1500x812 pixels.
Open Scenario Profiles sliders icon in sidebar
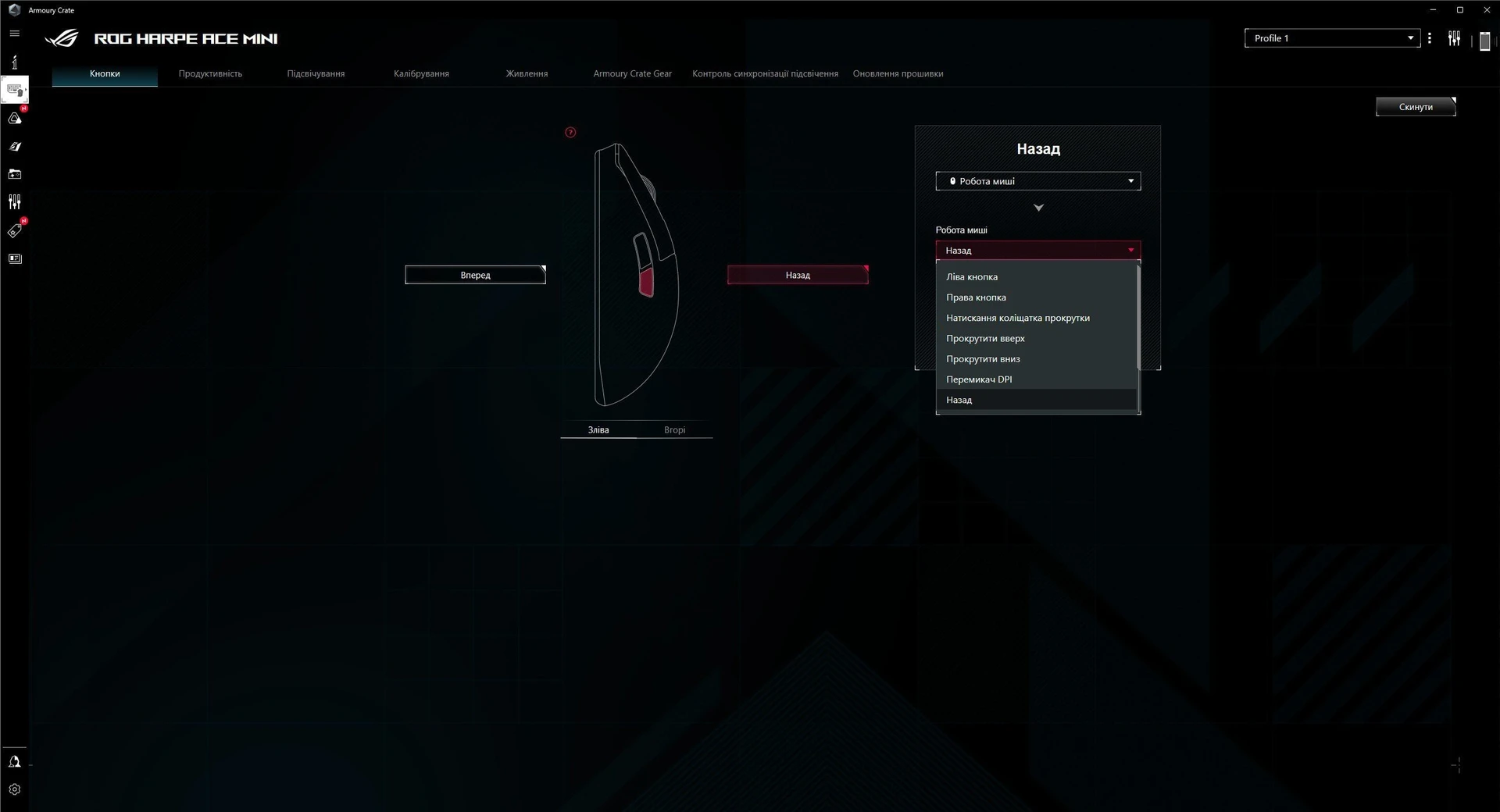point(15,202)
